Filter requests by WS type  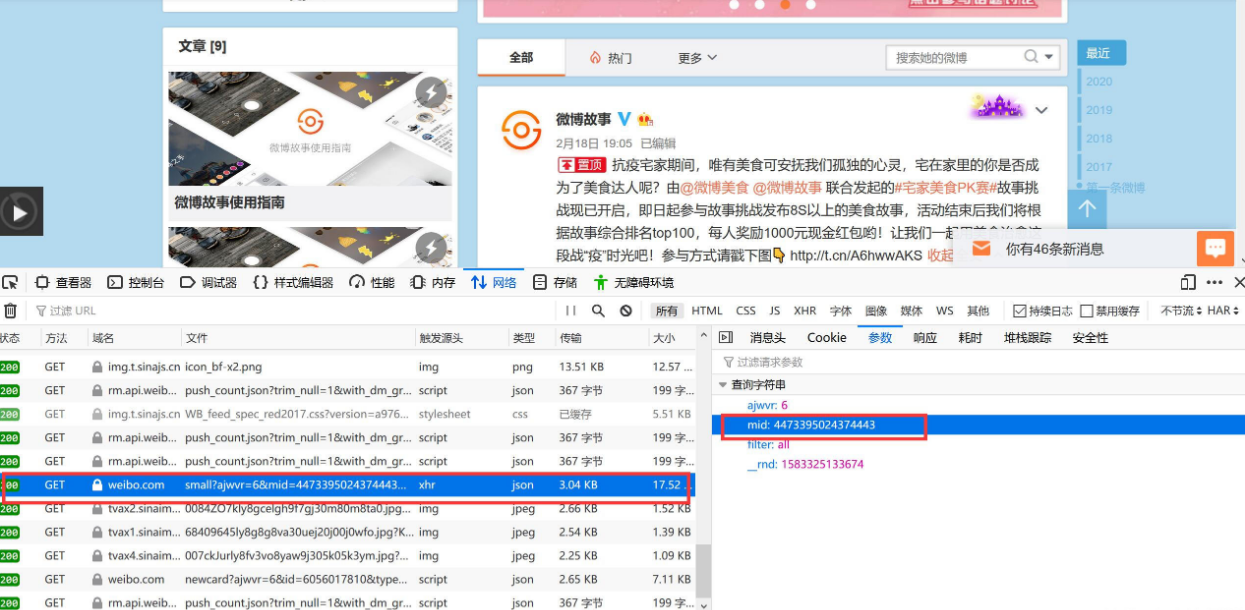pos(944,311)
